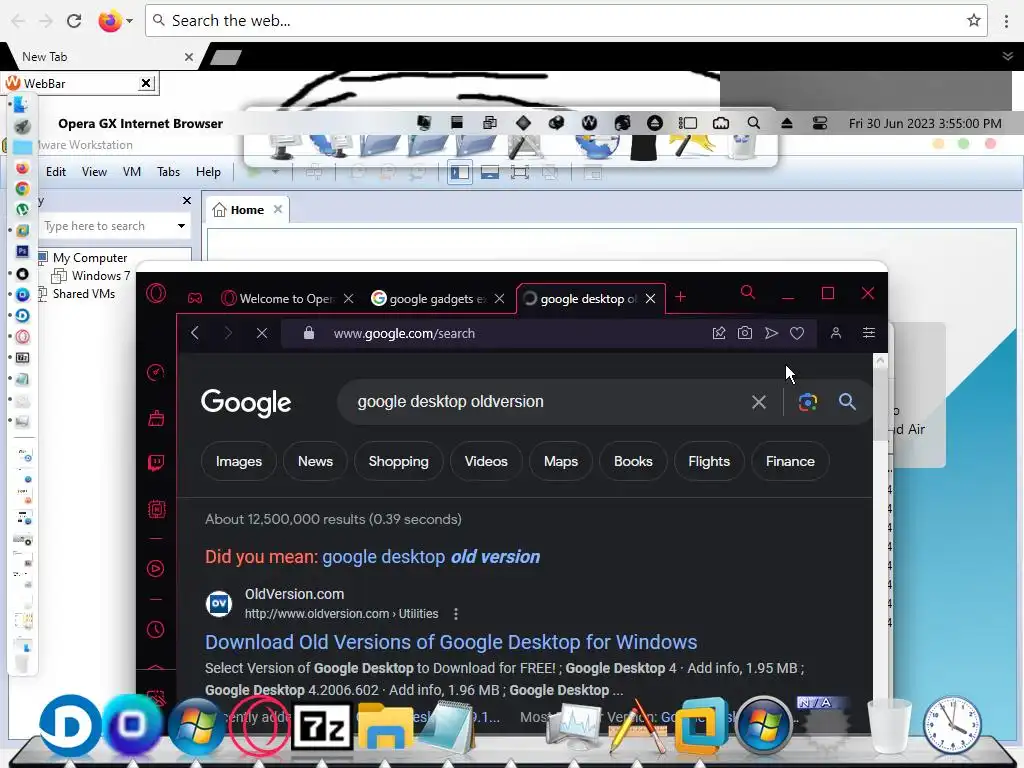This screenshot has width=1024, height=768.
Task: Launch Photoshop from the WebBar side dock
Action: pyautogui.click(x=22, y=251)
